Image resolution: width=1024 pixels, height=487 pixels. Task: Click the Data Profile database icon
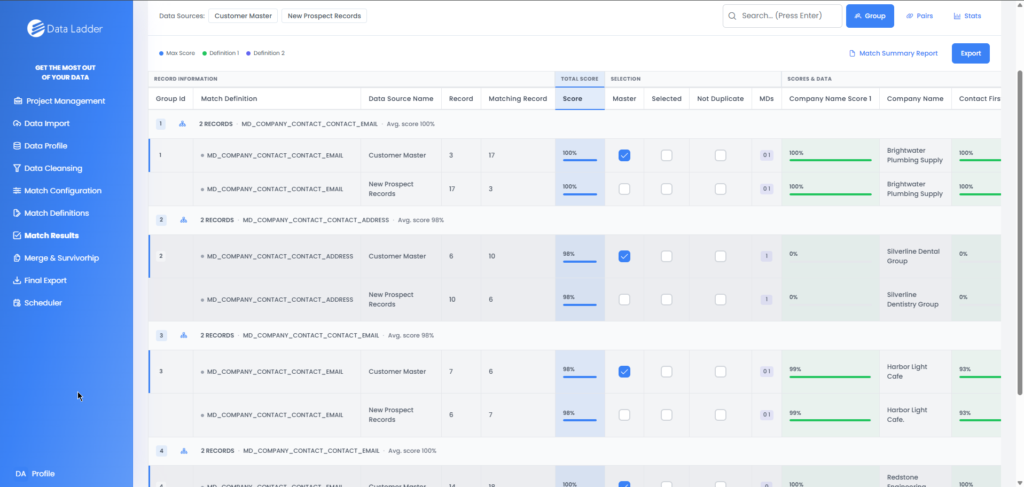click(17, 146)
